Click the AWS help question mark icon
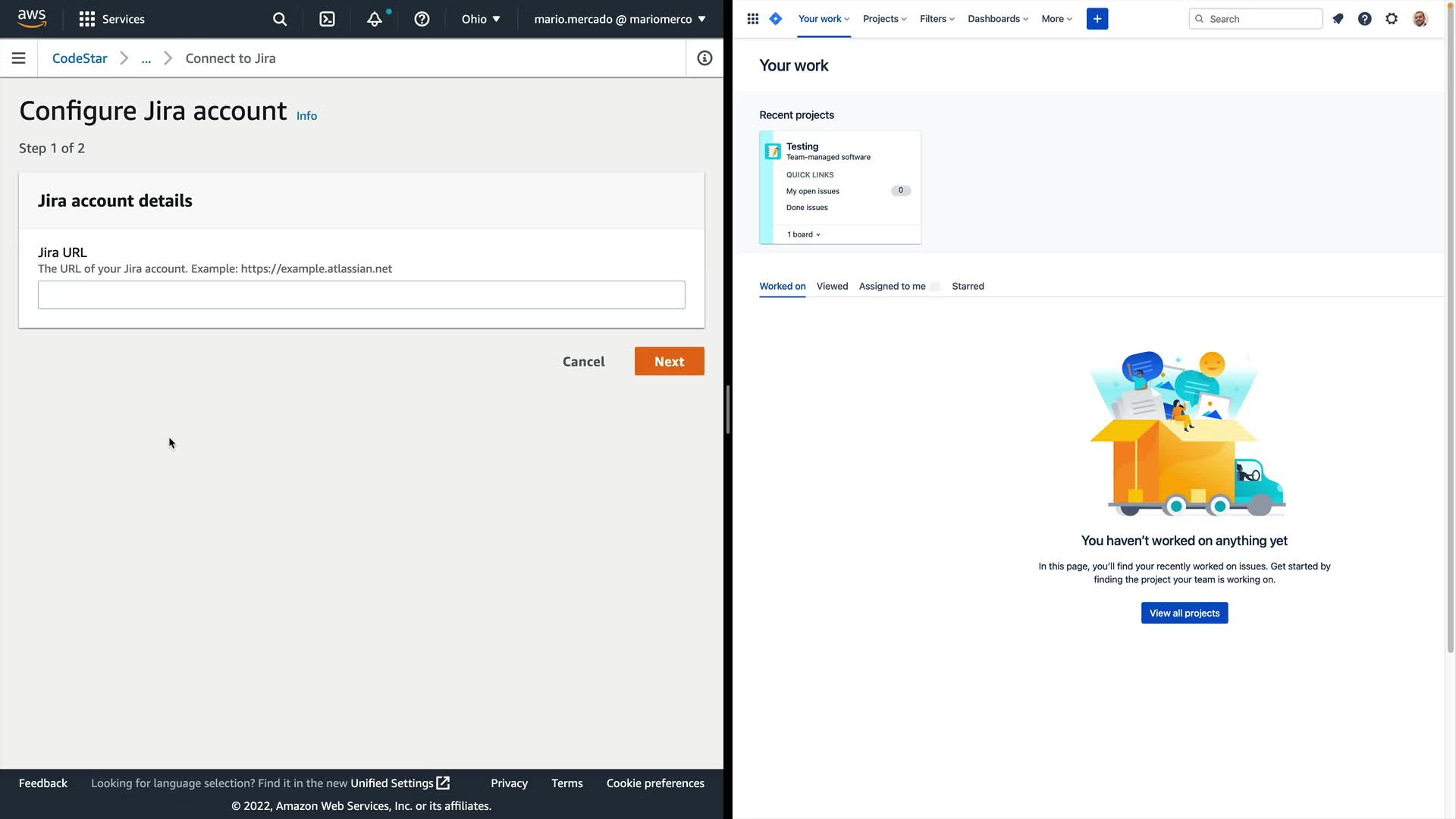The width and height of the screenshot is (1456, 819). (x=422, y=19)
